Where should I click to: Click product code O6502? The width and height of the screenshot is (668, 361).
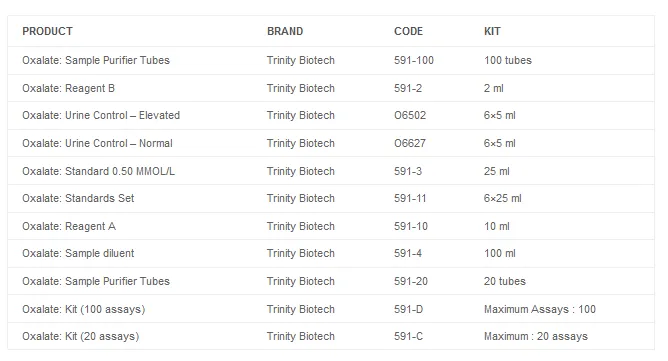[410, 116]
